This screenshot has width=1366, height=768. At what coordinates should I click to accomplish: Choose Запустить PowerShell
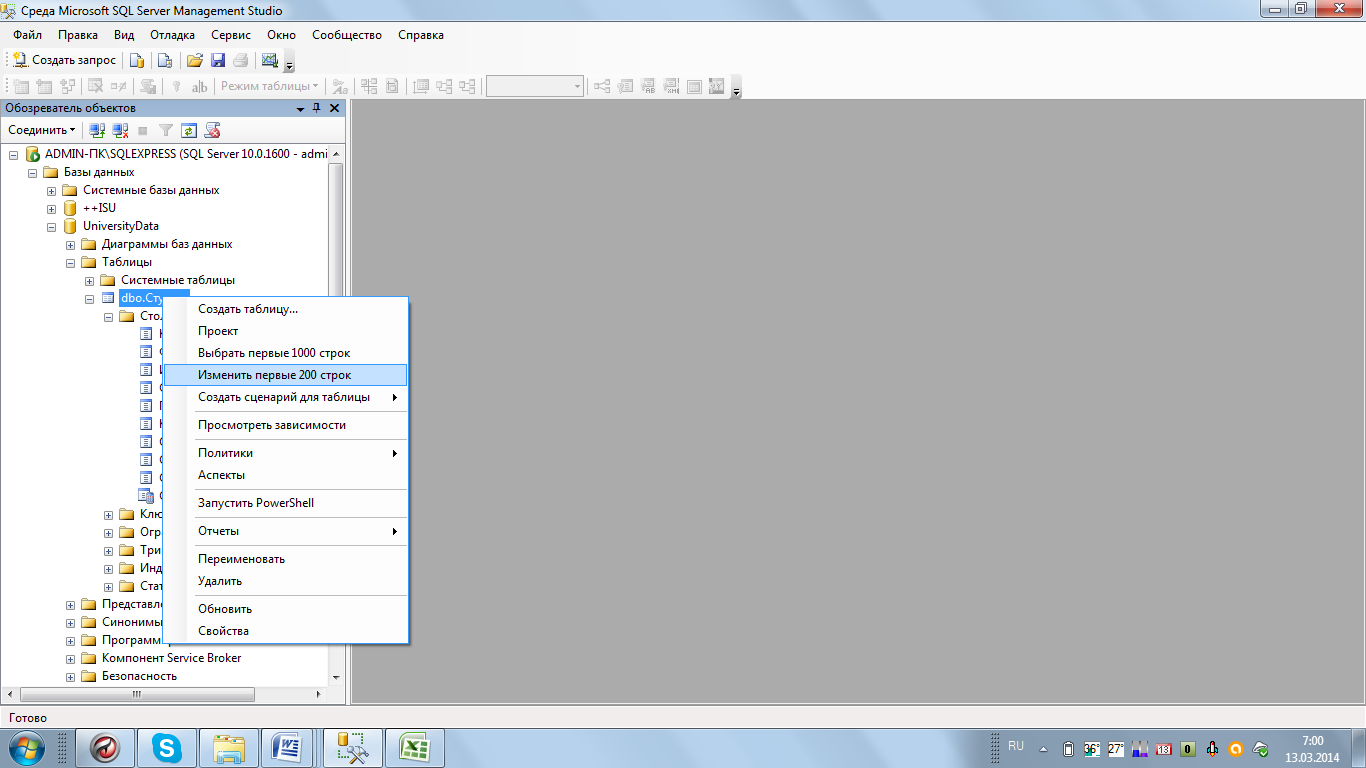coord(285,503)
